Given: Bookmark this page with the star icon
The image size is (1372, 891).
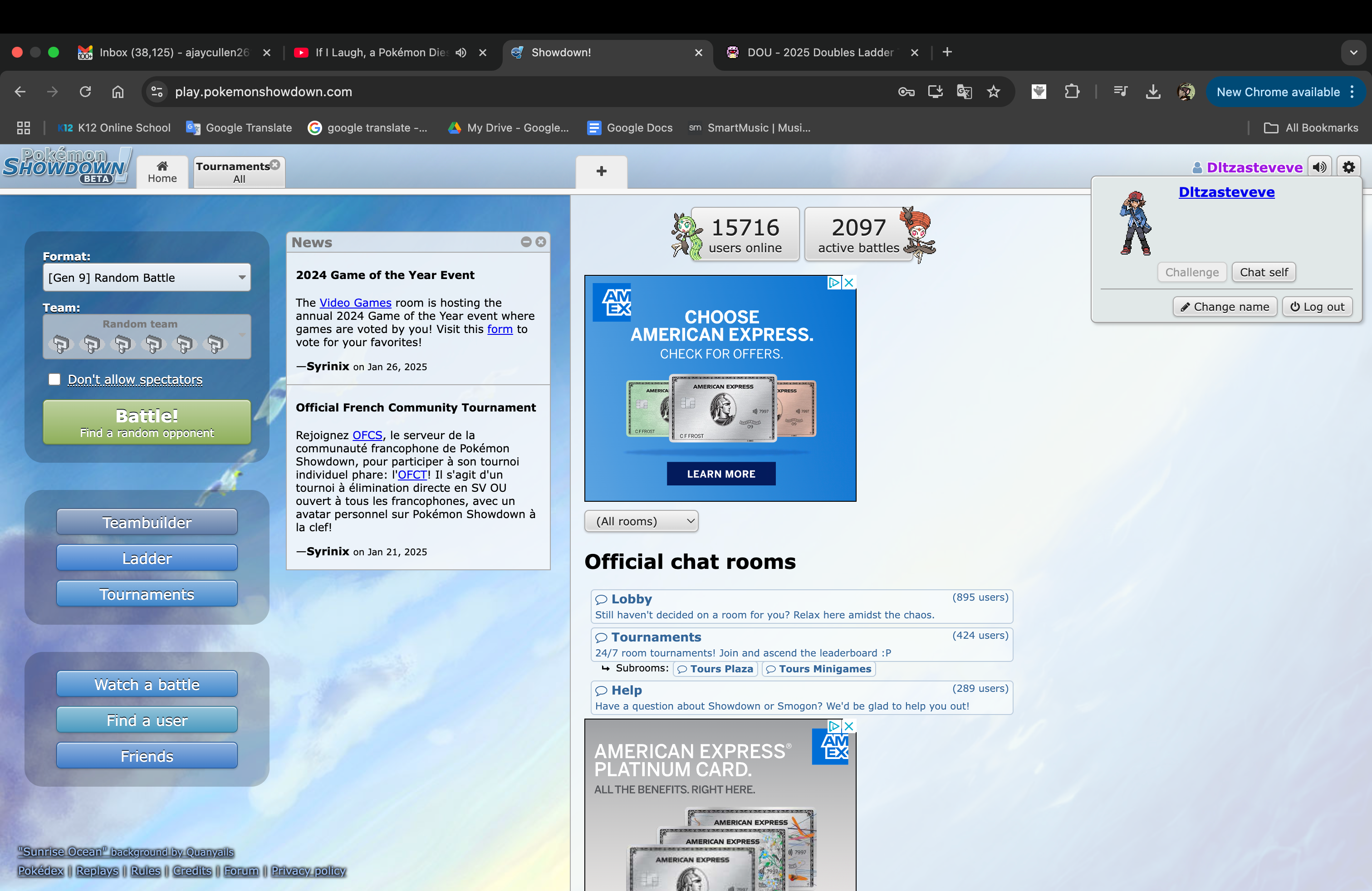Looking at the screenshot, I should (993, 92).
